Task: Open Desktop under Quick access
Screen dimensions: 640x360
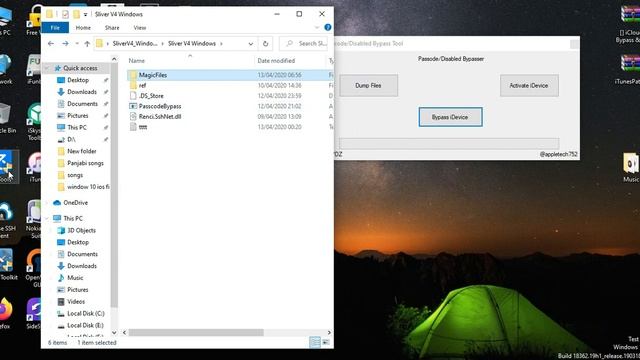Action: pos(78,80)
